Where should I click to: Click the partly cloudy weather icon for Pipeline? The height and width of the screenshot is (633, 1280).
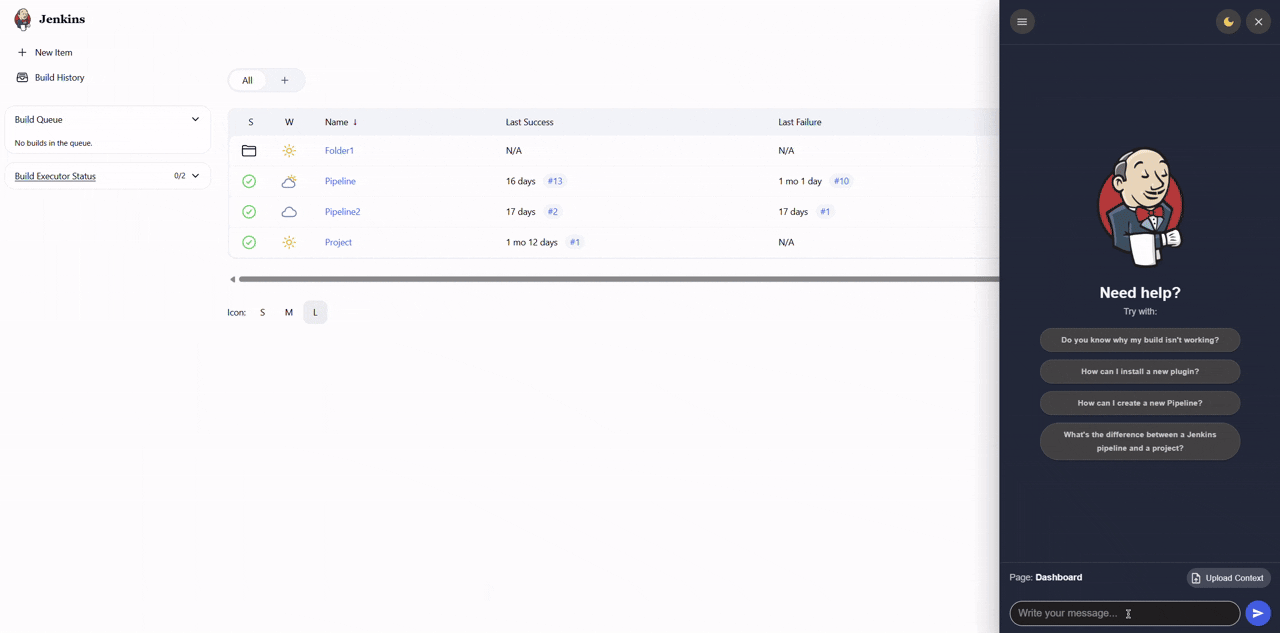pos(289,181)
